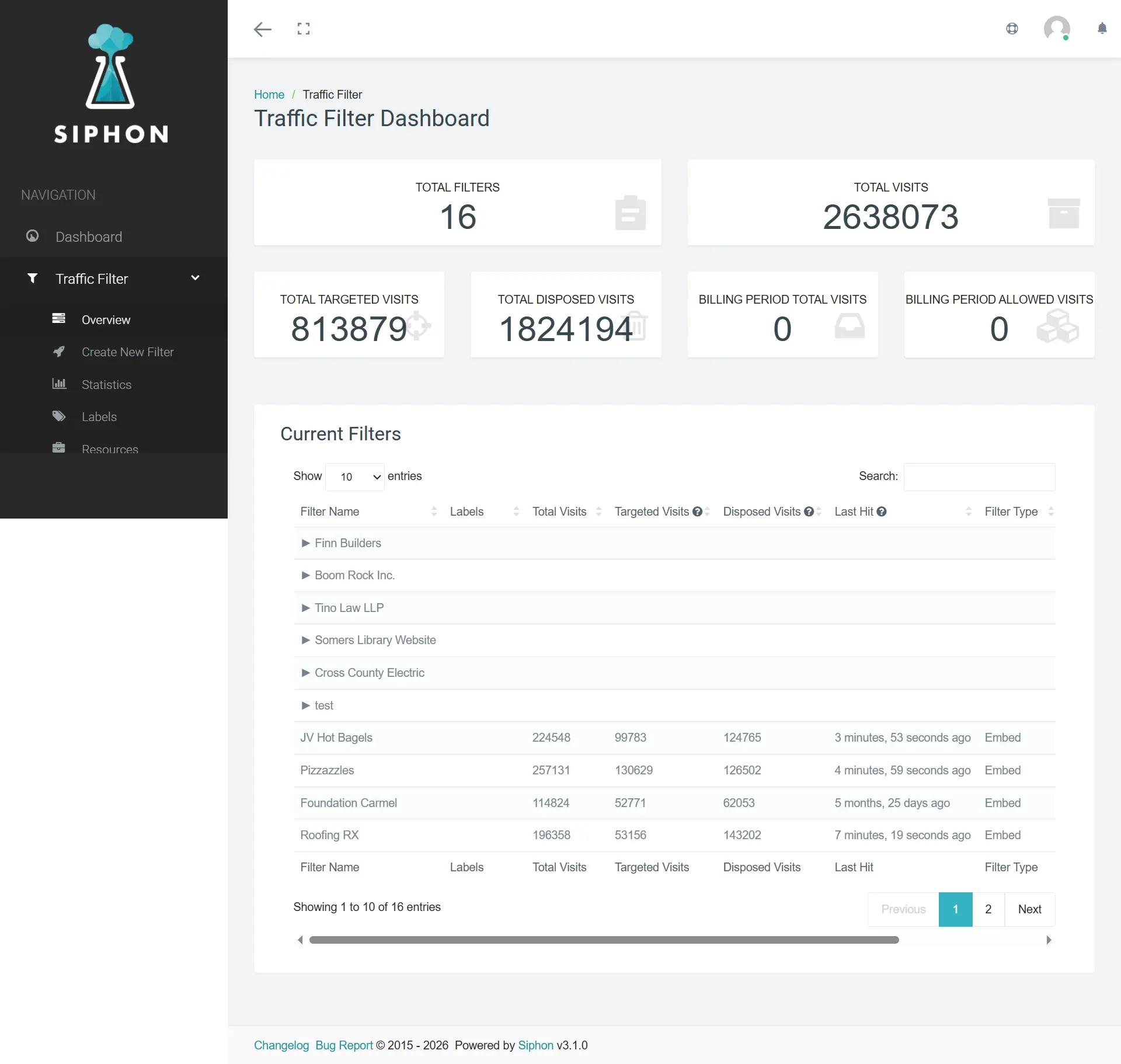Open the support lifebuoy icon
Screen dimensions: 1121x1064
1012,29
